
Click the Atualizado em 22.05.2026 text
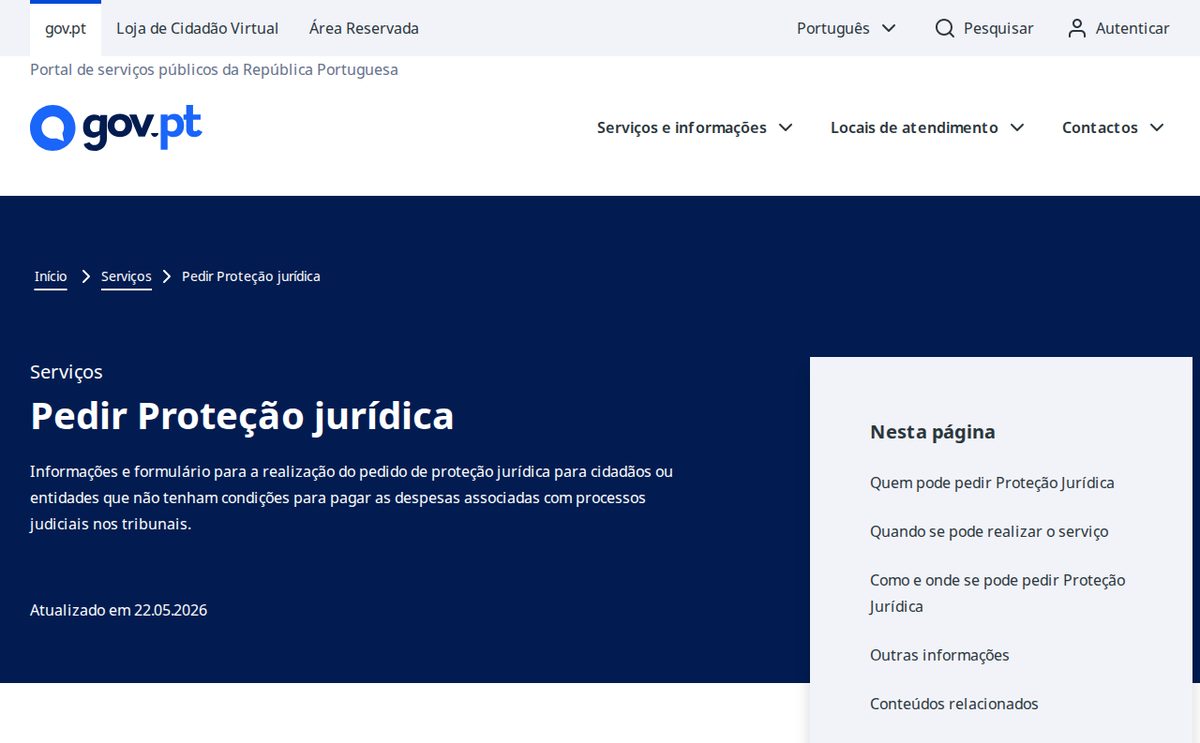pos(119,610)
